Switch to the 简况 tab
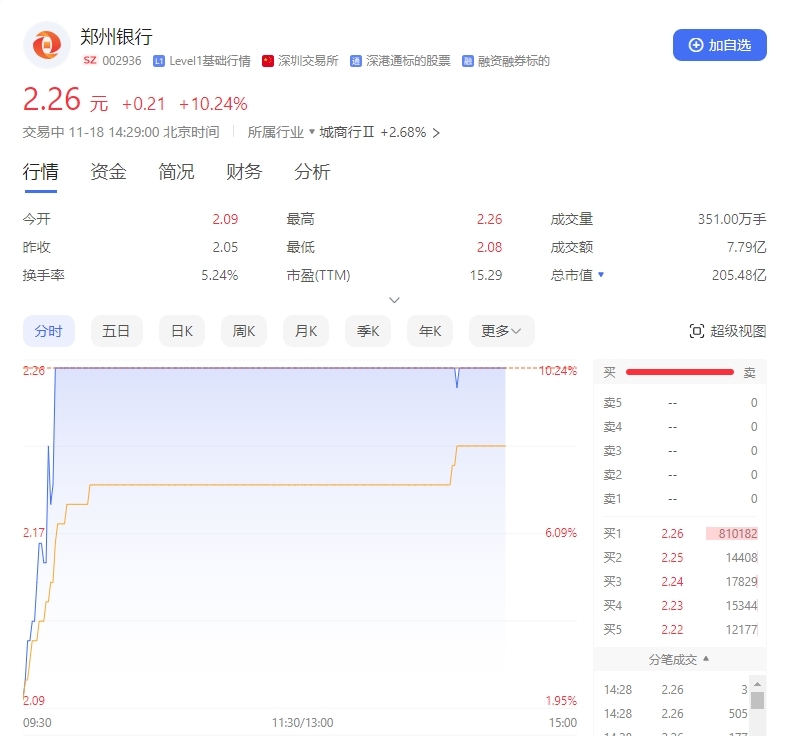The height and width of the screenshot is (736, 789). point(176,172)
